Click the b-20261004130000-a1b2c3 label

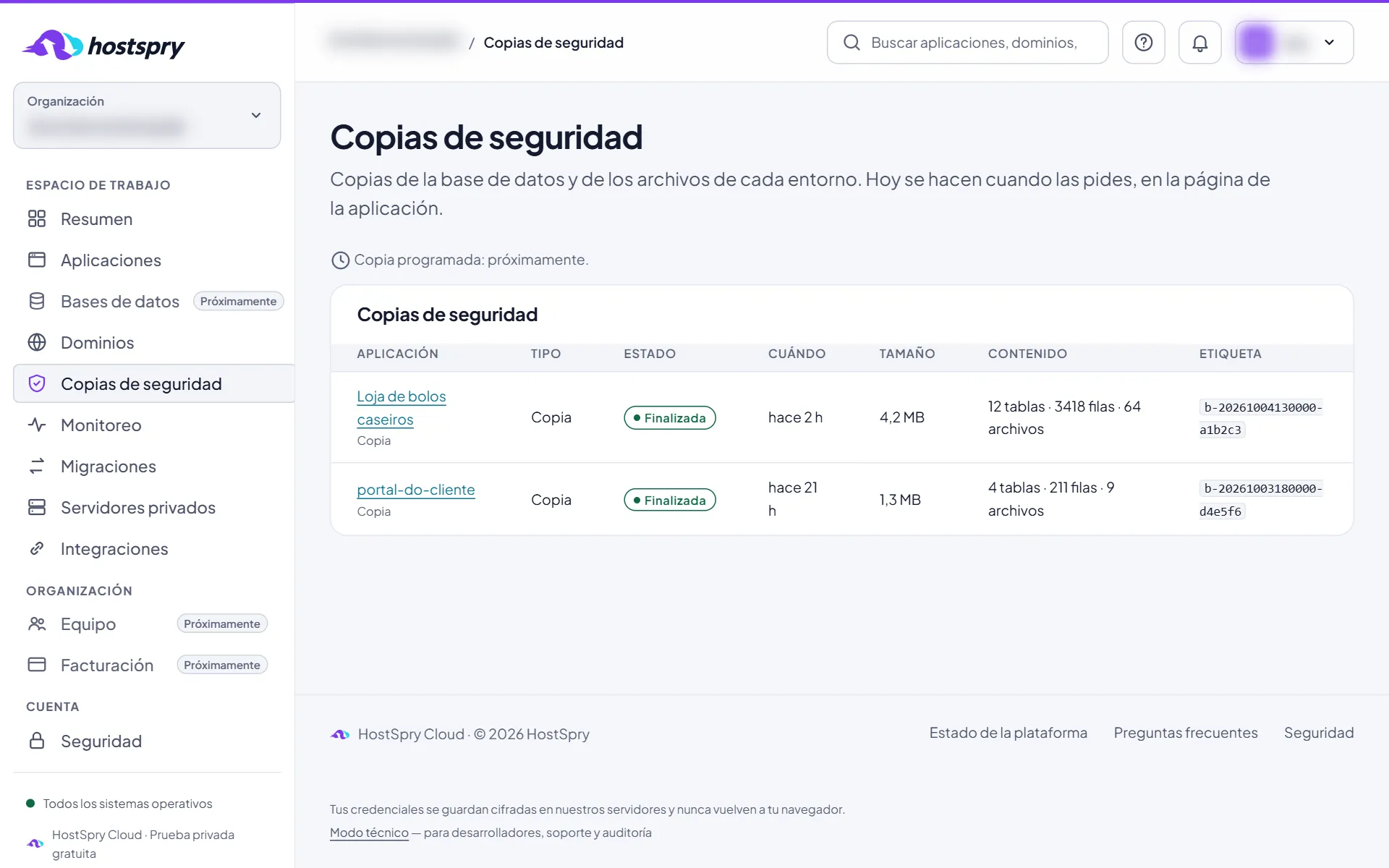[1261, 418]
